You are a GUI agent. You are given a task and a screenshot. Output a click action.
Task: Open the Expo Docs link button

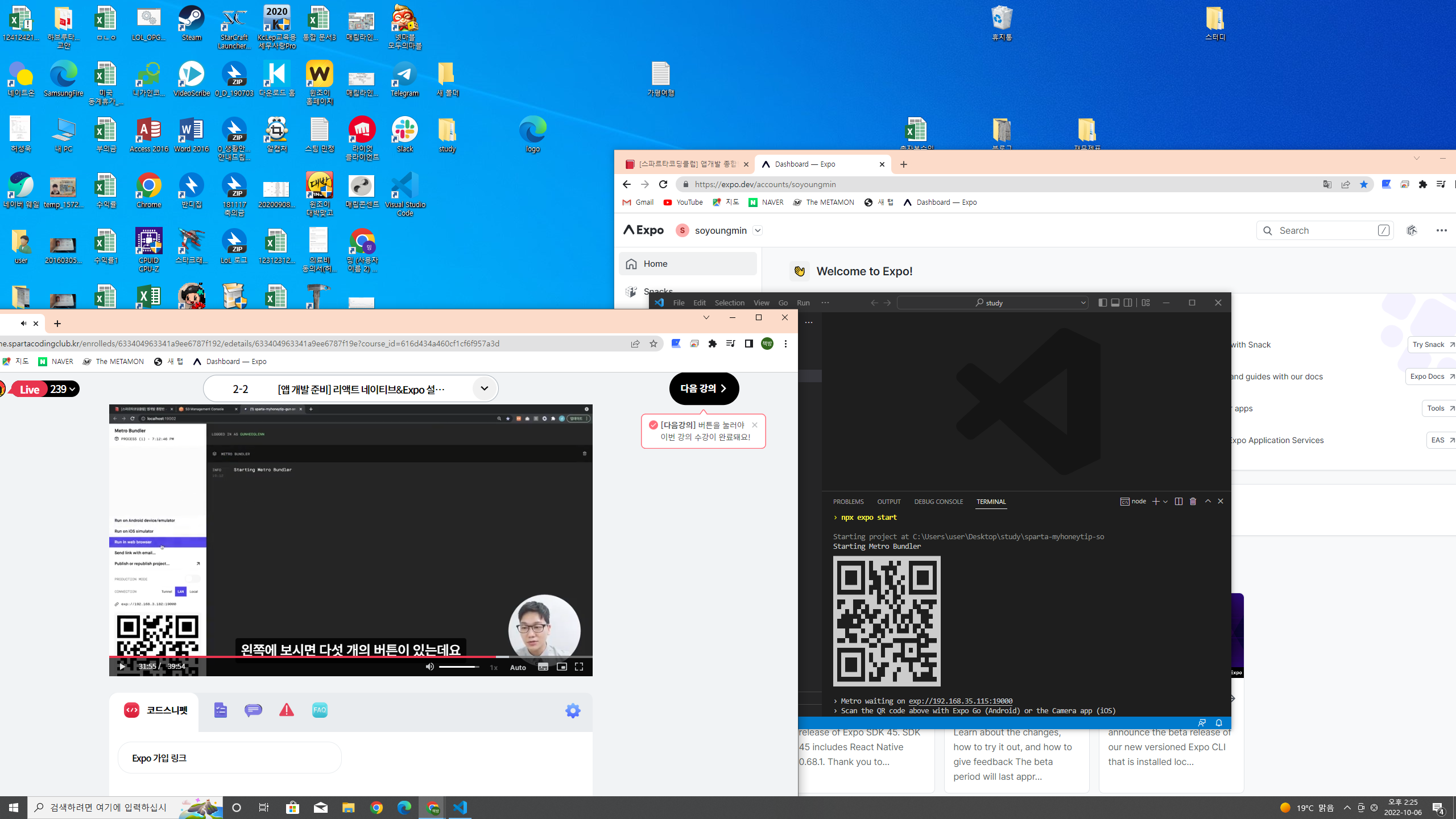point(1431,377)
